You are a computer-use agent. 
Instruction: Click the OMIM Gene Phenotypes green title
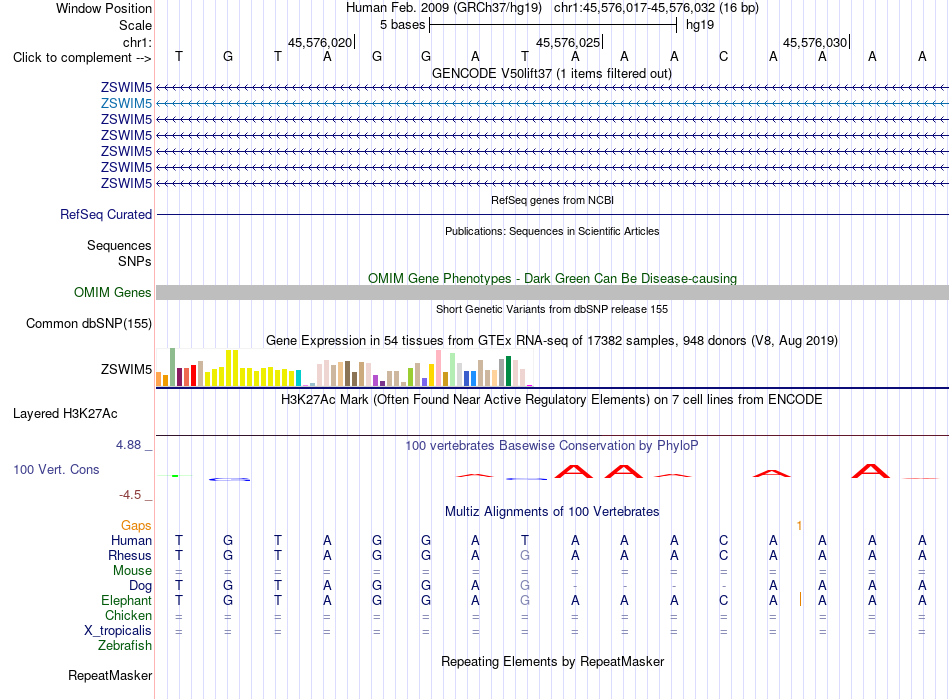(x=553, y=279)
